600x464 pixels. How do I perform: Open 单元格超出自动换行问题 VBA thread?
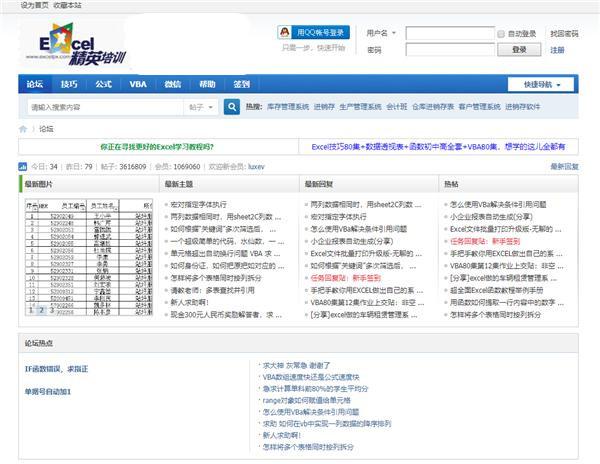tap(225, 254)
